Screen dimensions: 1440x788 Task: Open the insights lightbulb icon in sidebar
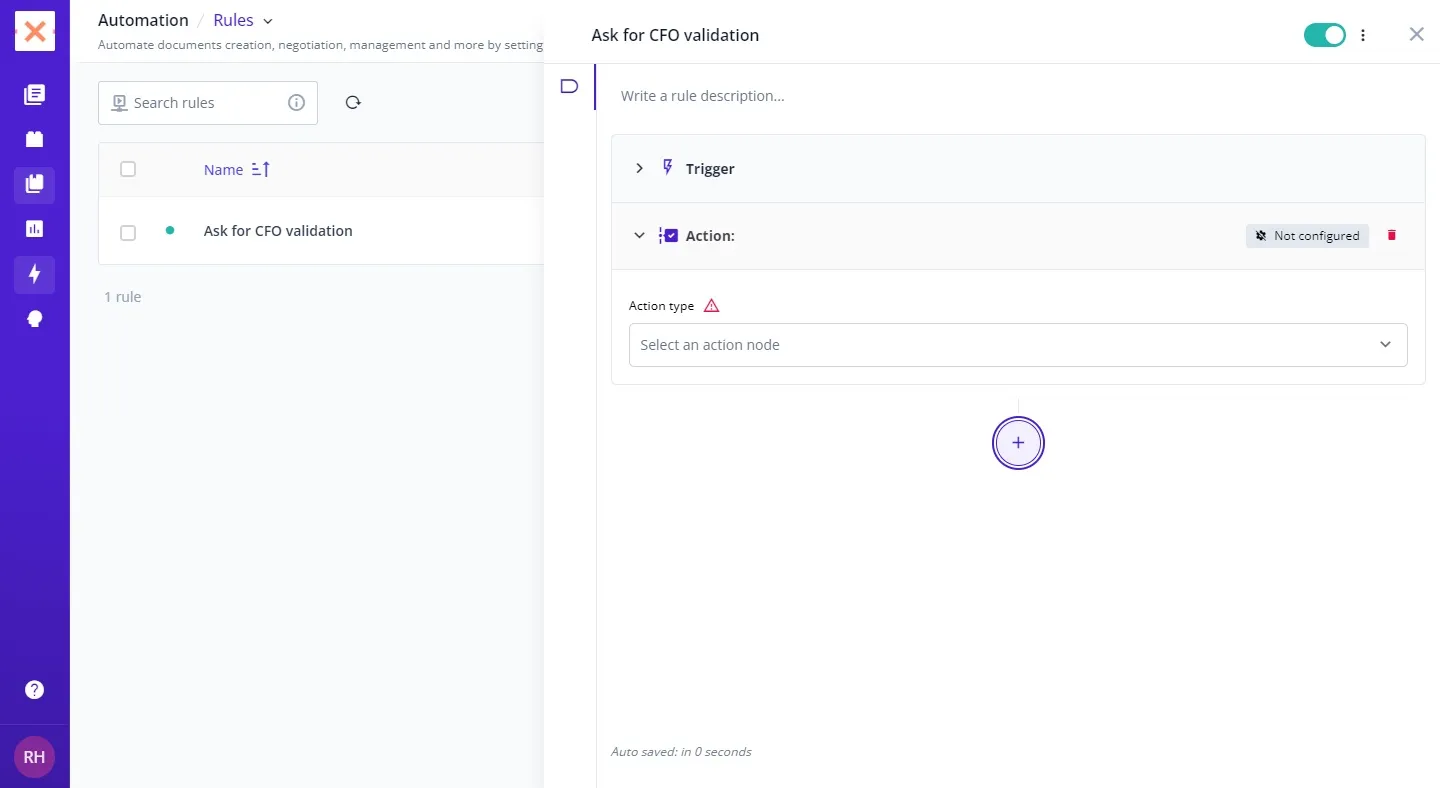click(34, 319)
